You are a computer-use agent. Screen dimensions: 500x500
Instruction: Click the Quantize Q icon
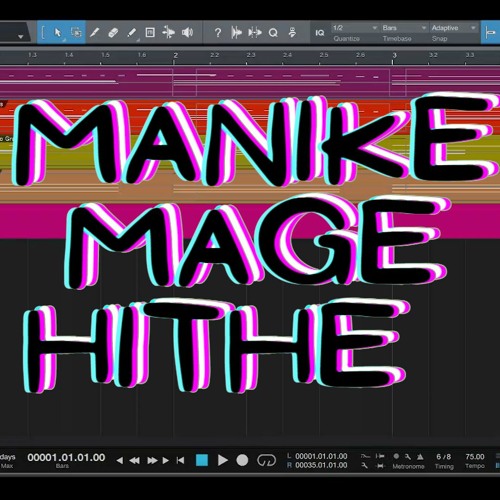pyautogui.click(x=273, y=33)
